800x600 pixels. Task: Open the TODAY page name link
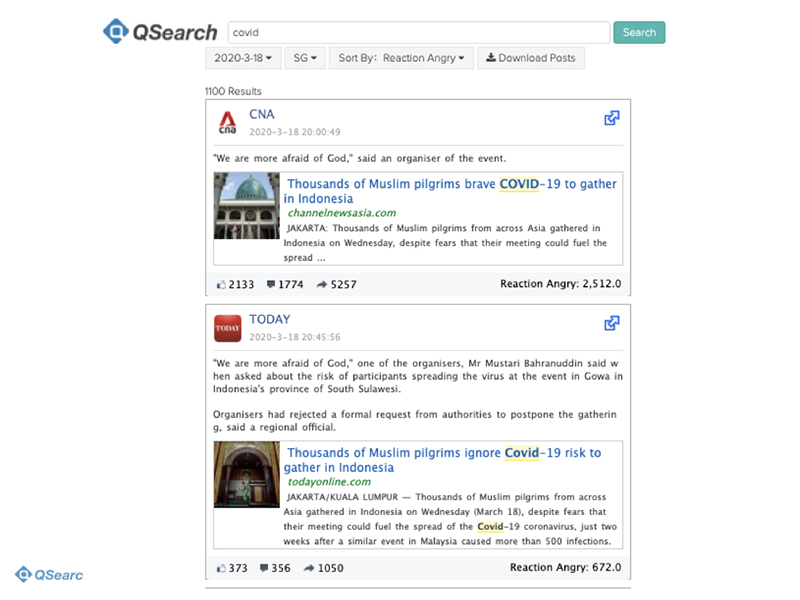click(x=269, y=319)
